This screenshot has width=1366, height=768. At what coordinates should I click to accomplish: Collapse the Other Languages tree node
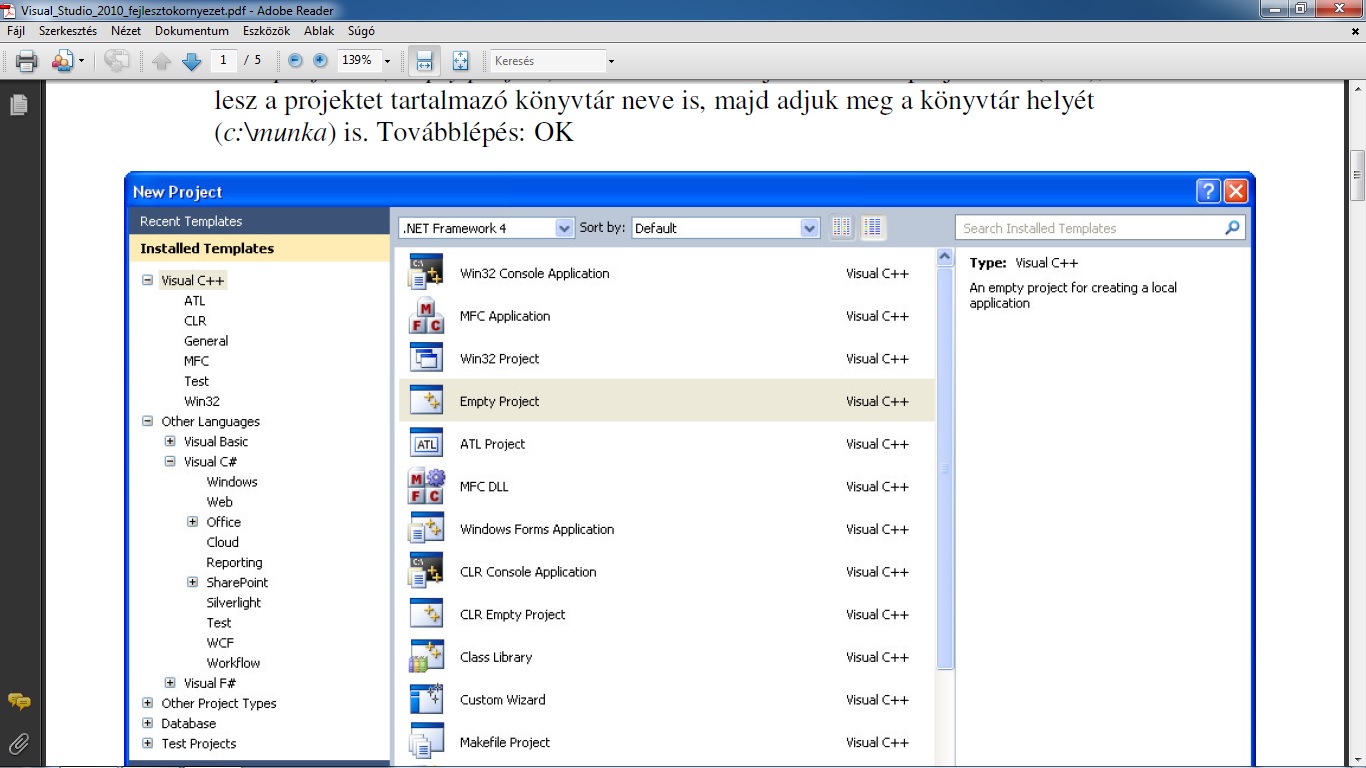pos(148,422)
